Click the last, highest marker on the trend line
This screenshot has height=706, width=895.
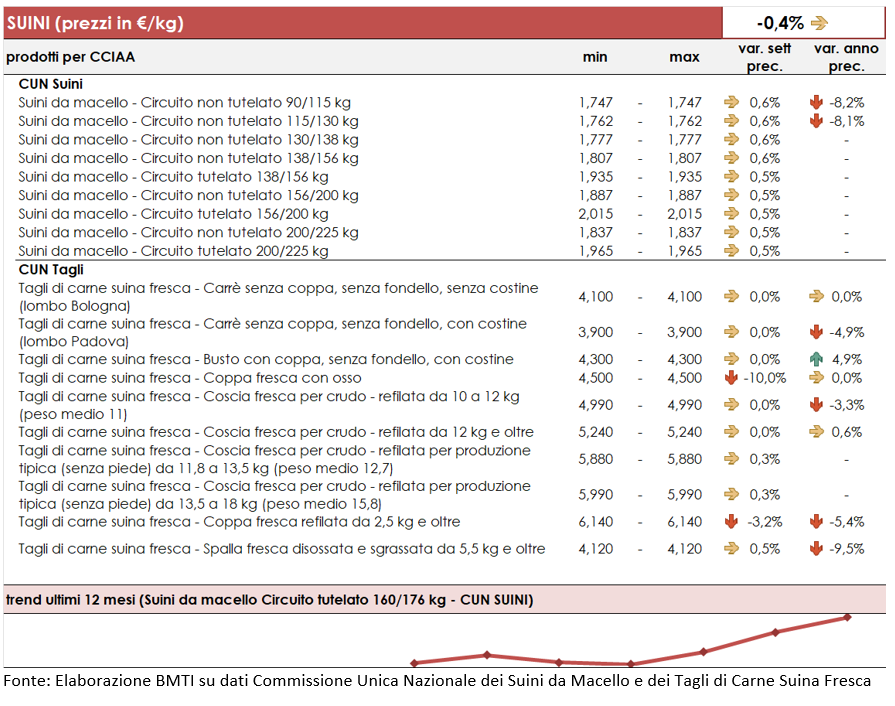tap(848, 617)
